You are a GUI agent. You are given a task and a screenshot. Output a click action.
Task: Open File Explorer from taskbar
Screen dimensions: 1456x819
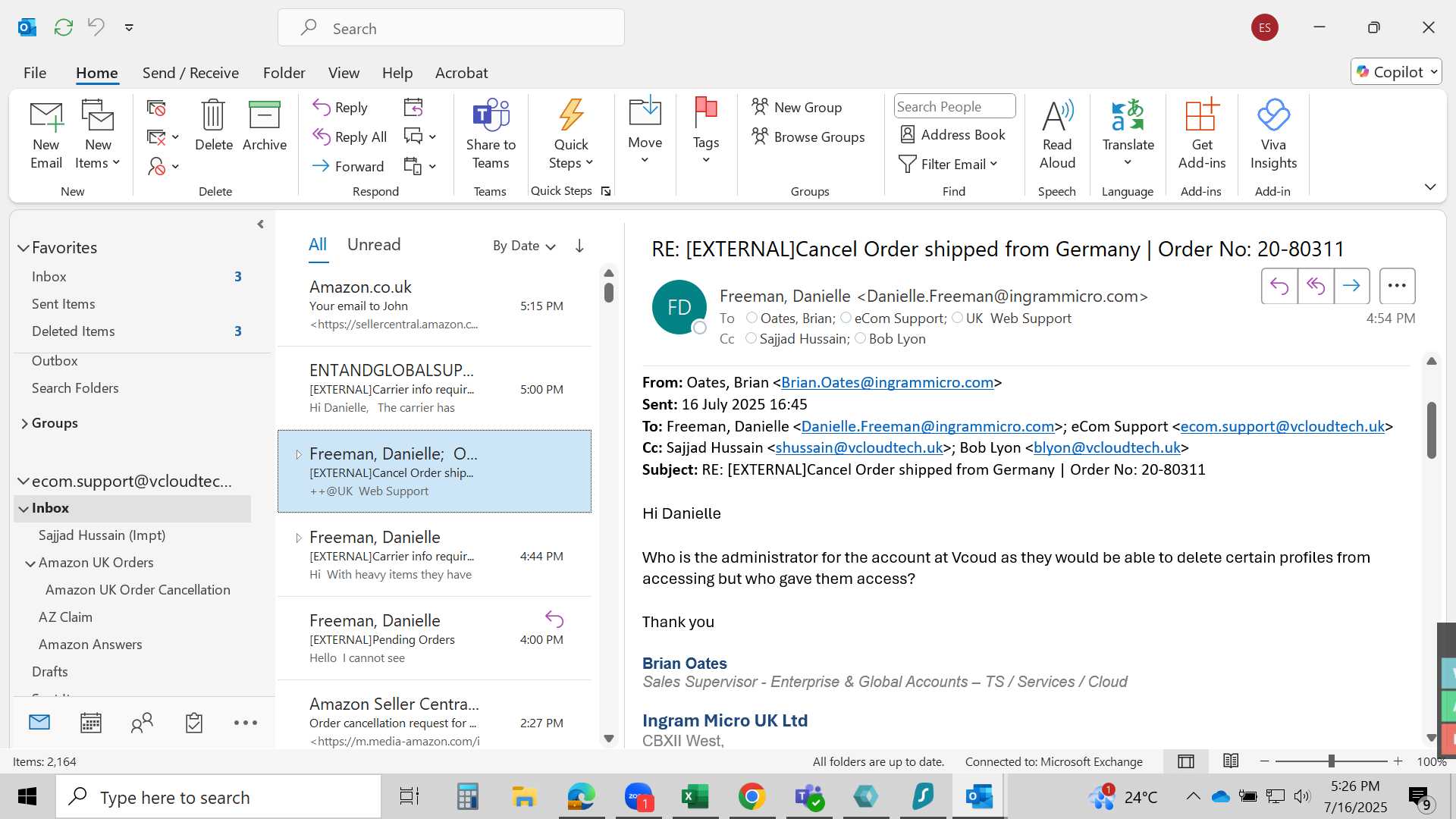coord(524,797)
